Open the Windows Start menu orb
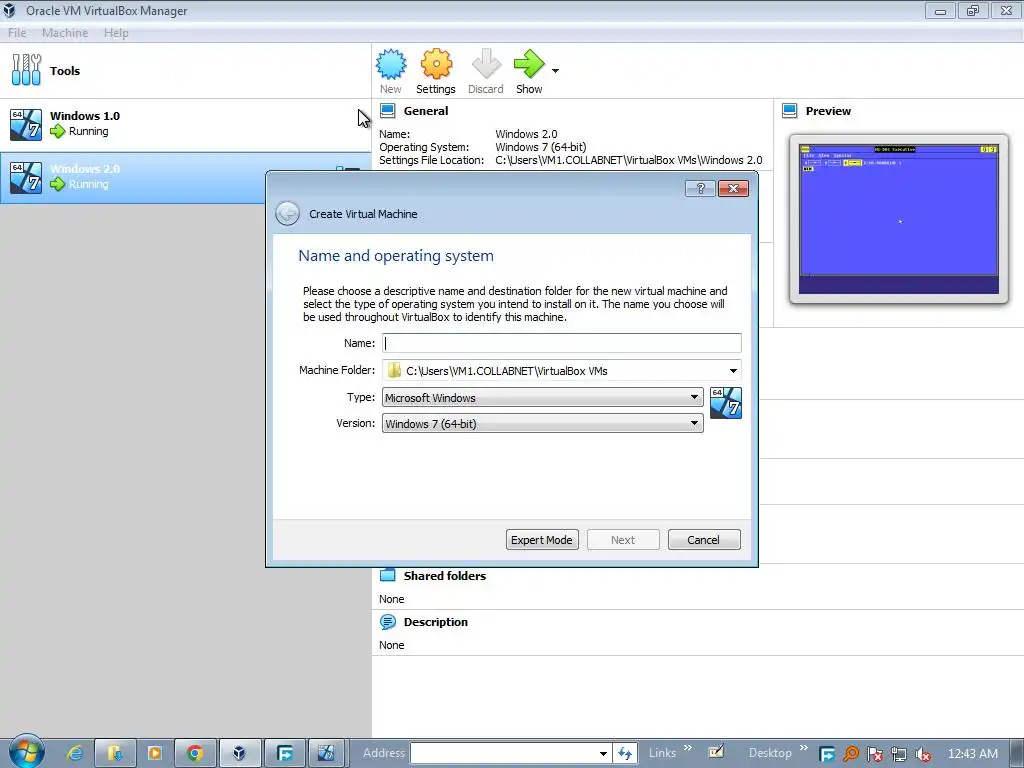This screenshot has height=768, width=1024. point(26,752)
